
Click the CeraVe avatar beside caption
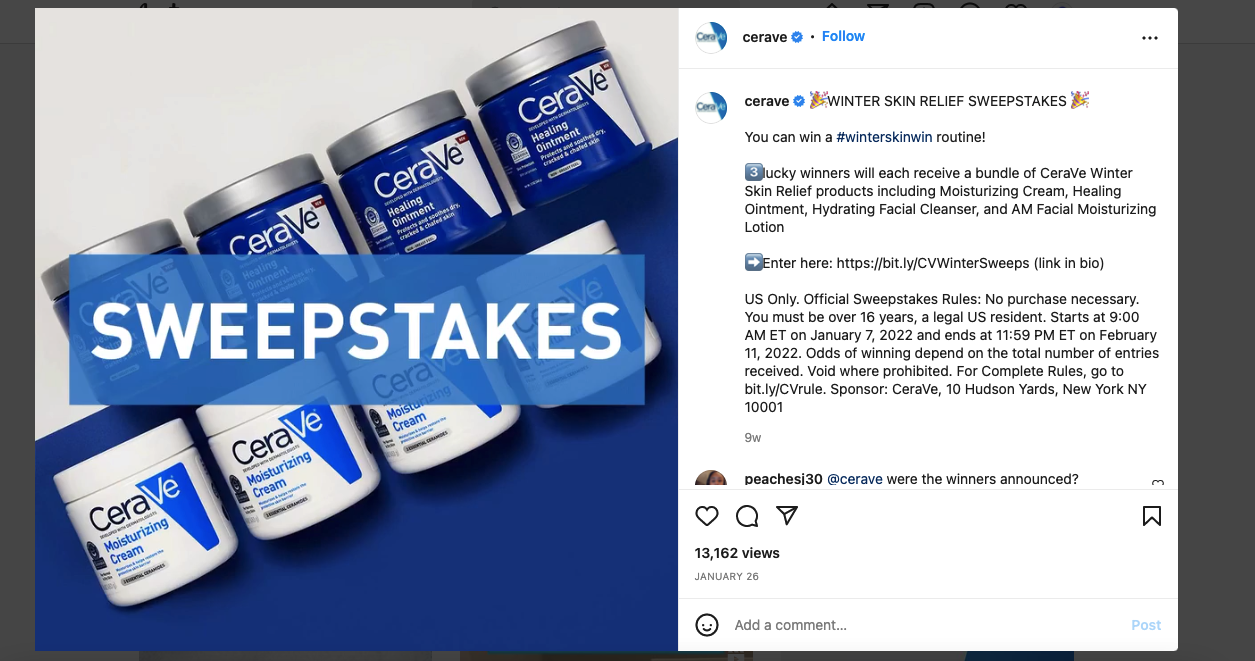[x=711, y=106]
